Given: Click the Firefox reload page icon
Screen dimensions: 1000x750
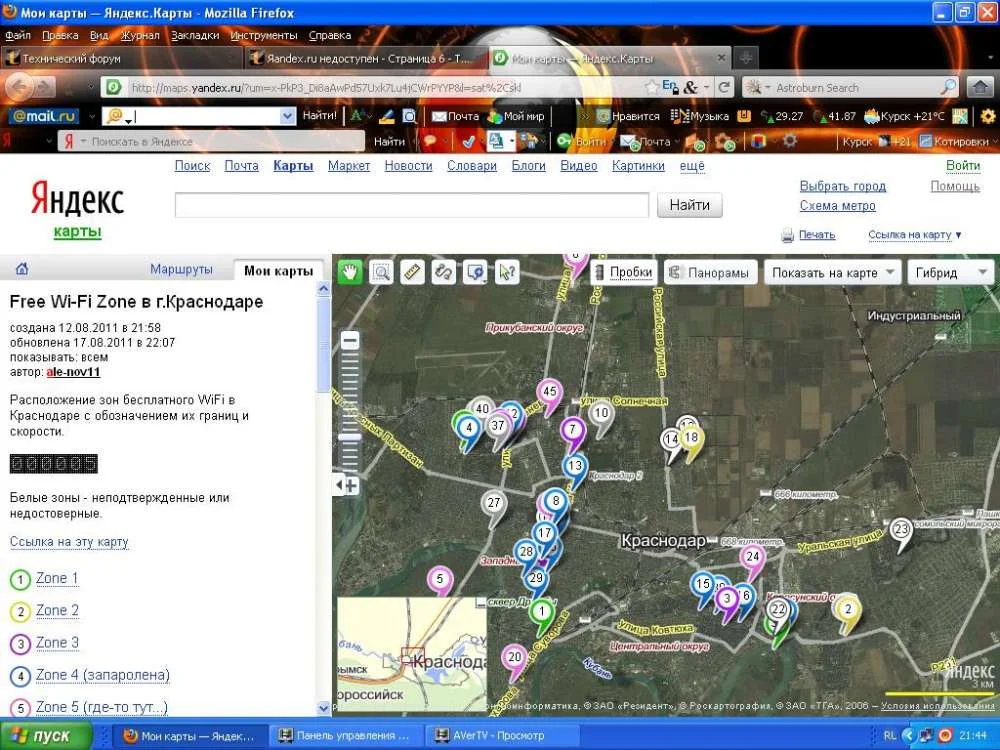Looking at the screenshot, I should 724,87.
